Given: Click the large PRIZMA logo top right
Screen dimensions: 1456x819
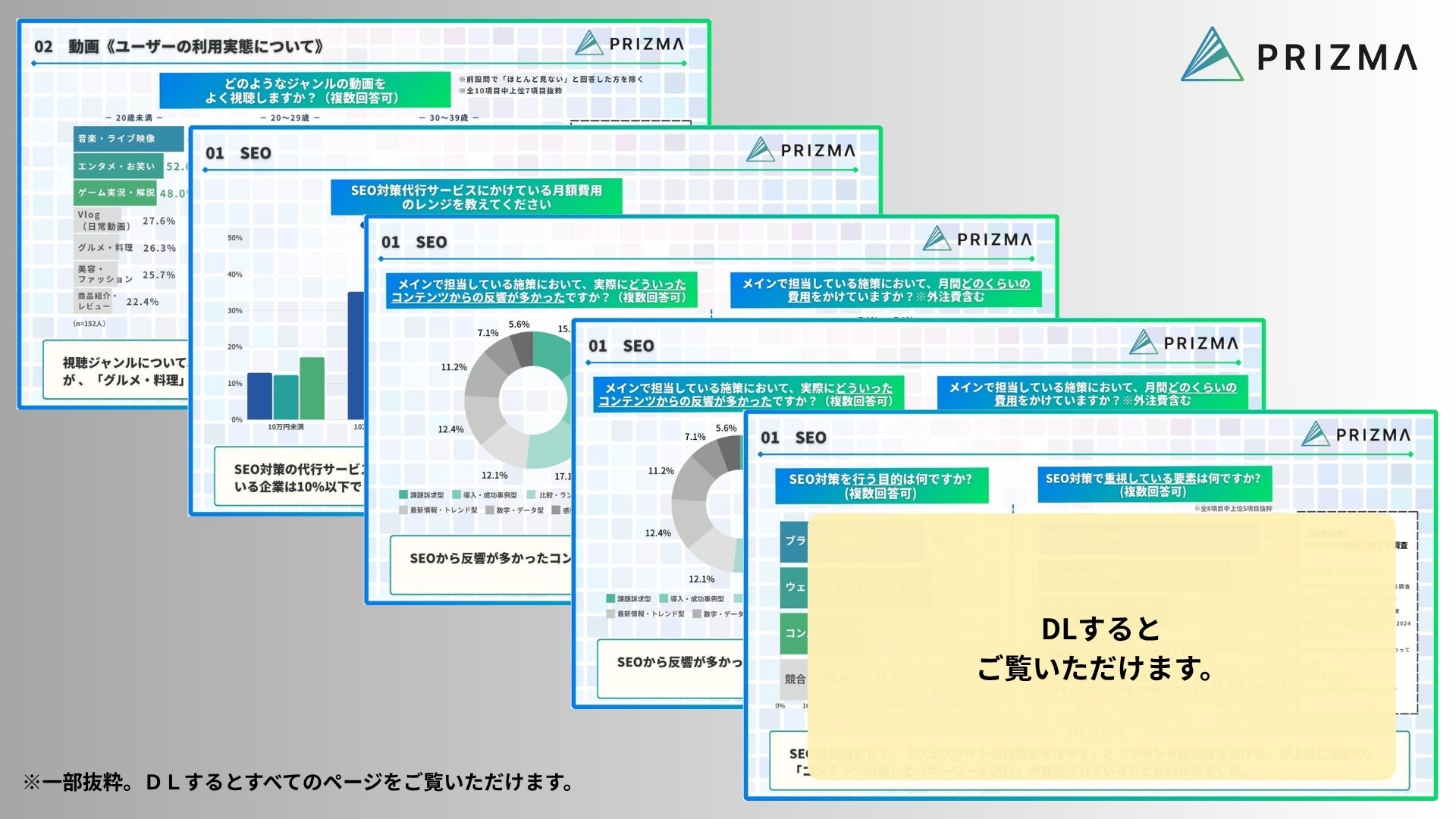Looking at the screenshot, I should (x=1298, y=55).
